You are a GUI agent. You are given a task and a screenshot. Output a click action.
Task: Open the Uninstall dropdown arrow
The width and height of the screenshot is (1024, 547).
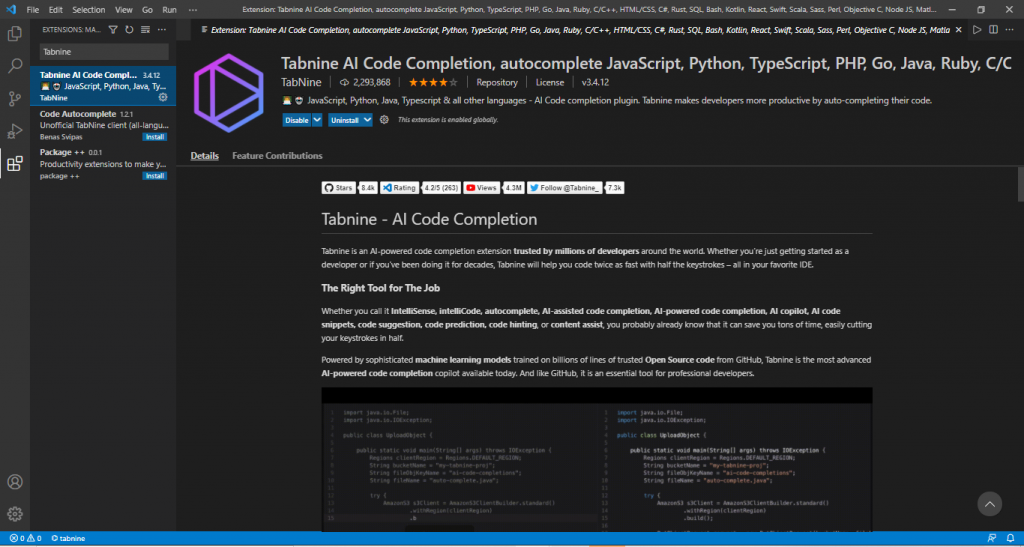pyautogui.click(x=367, y=120)
